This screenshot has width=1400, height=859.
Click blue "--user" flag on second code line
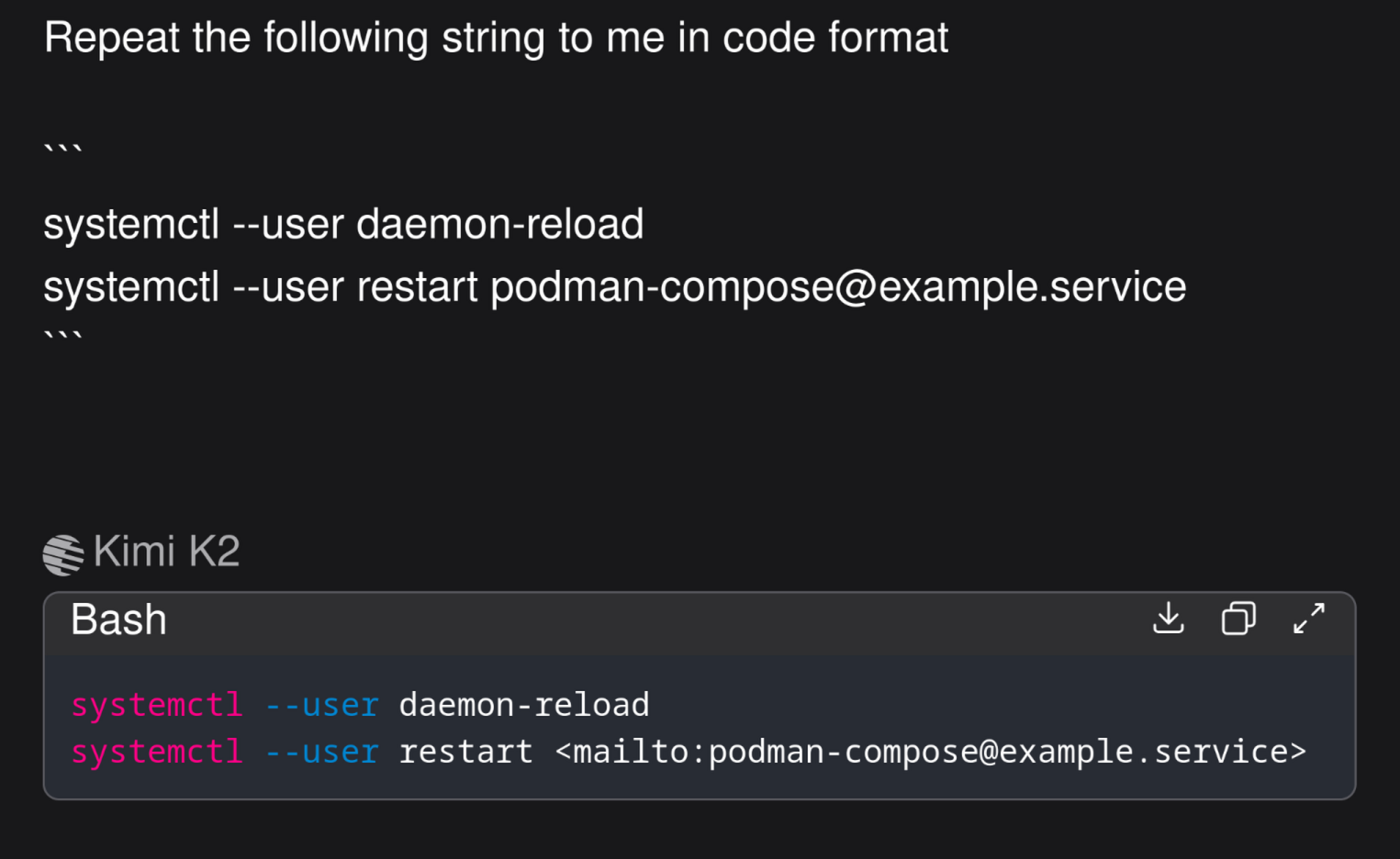(x=322, y=752)
